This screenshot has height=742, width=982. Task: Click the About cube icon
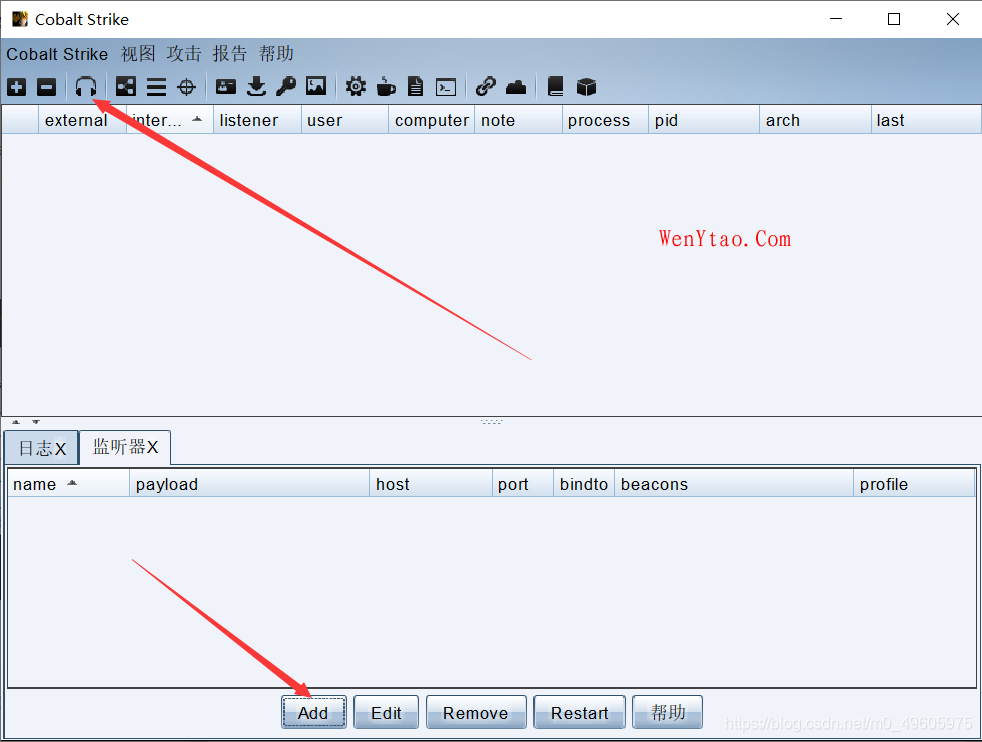(x=586, y=86)
